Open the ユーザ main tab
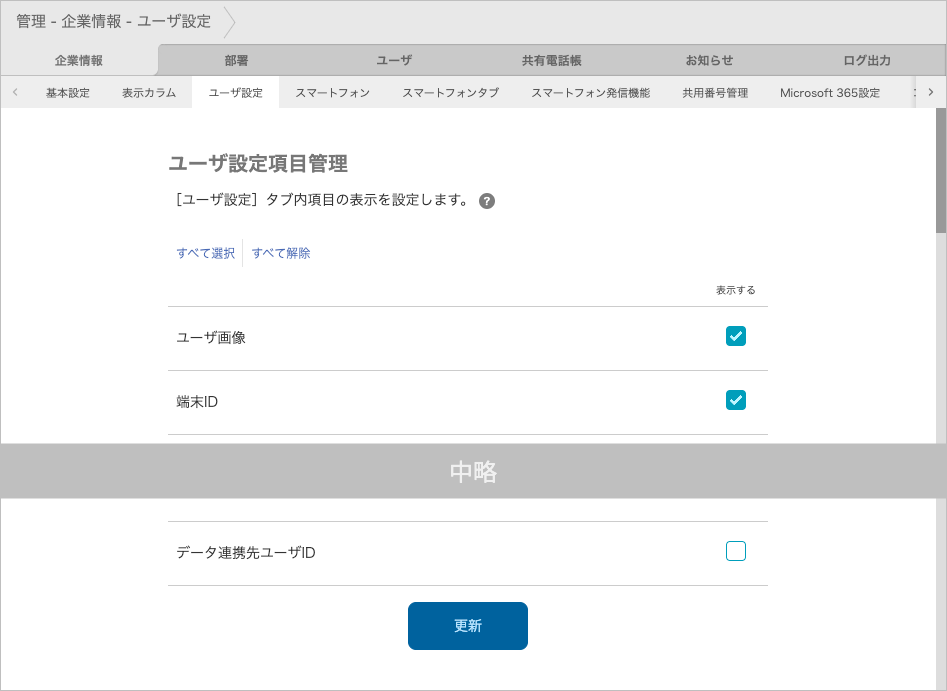Viewport: 947px width, 691px height. 394,60
